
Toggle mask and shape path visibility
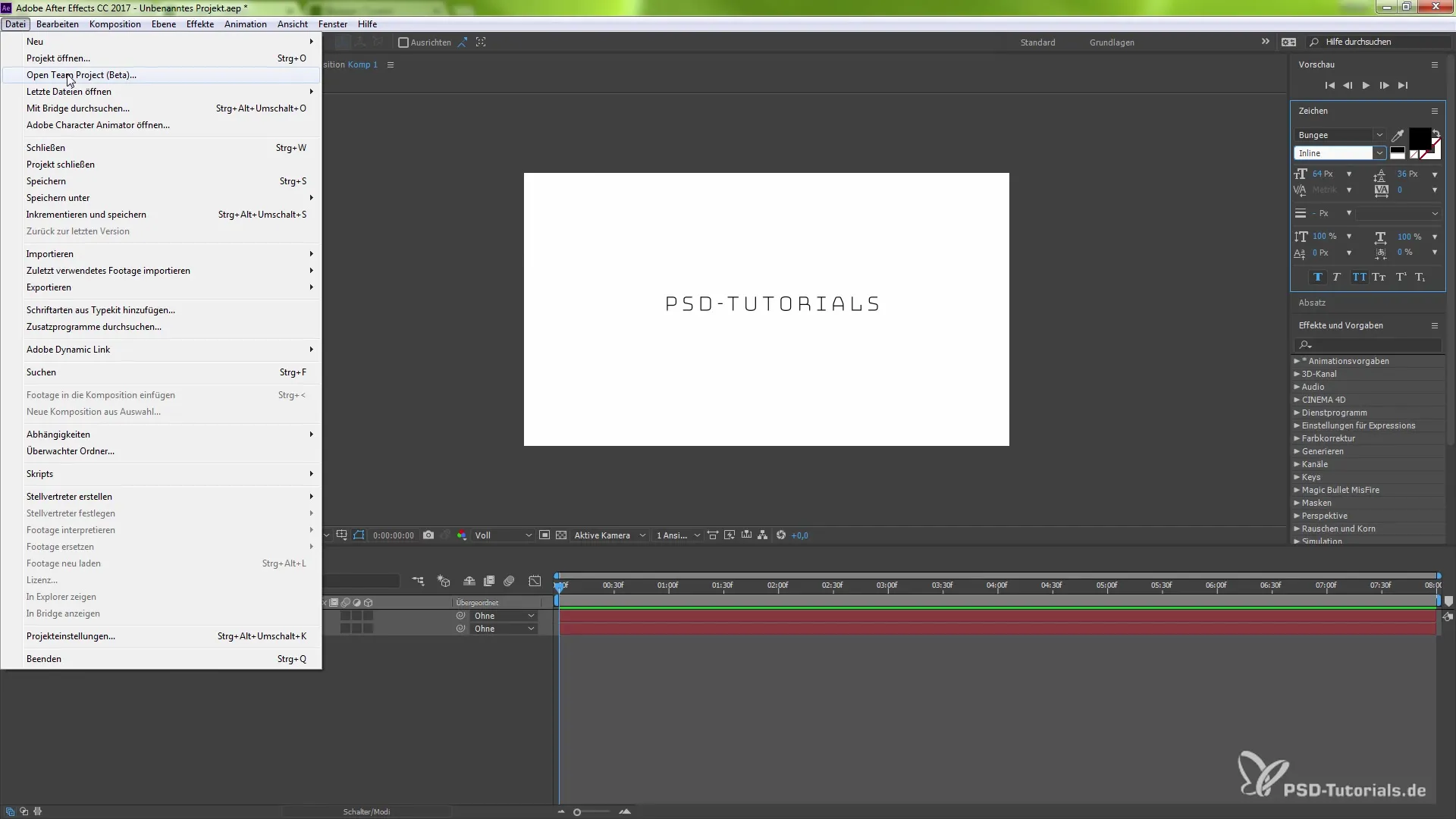[359, 535]
